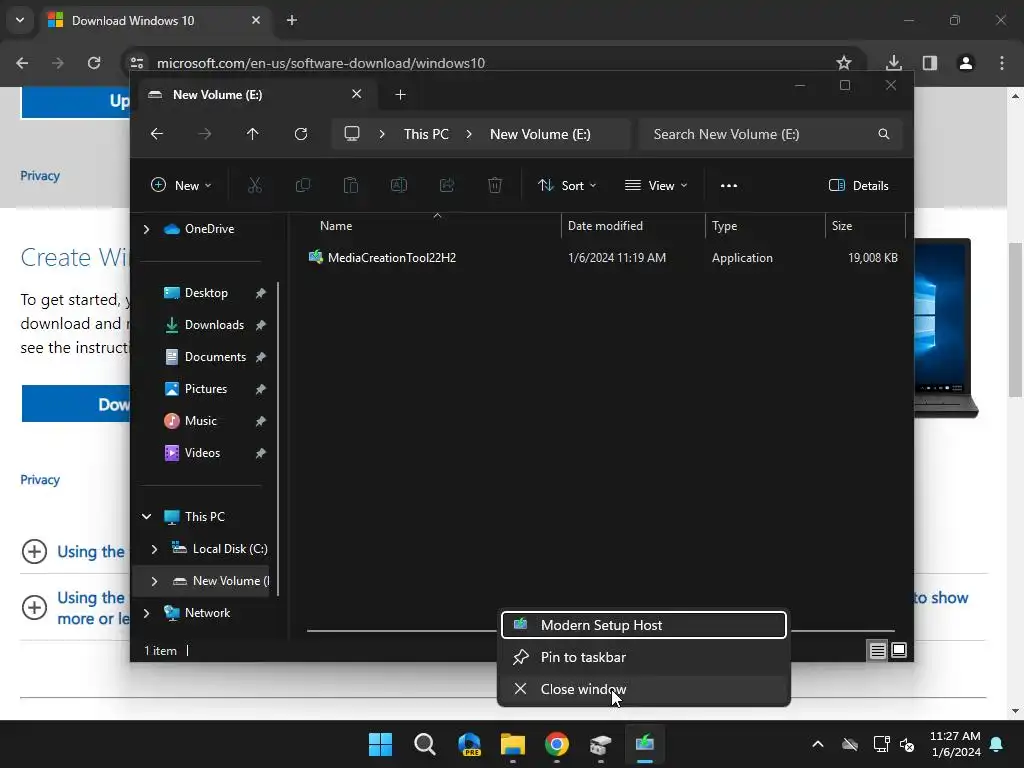This screenshot has width=1024, height=768.
Task: Click the search magnifier in Explorer search box
Action: click(x=884, y=134)
